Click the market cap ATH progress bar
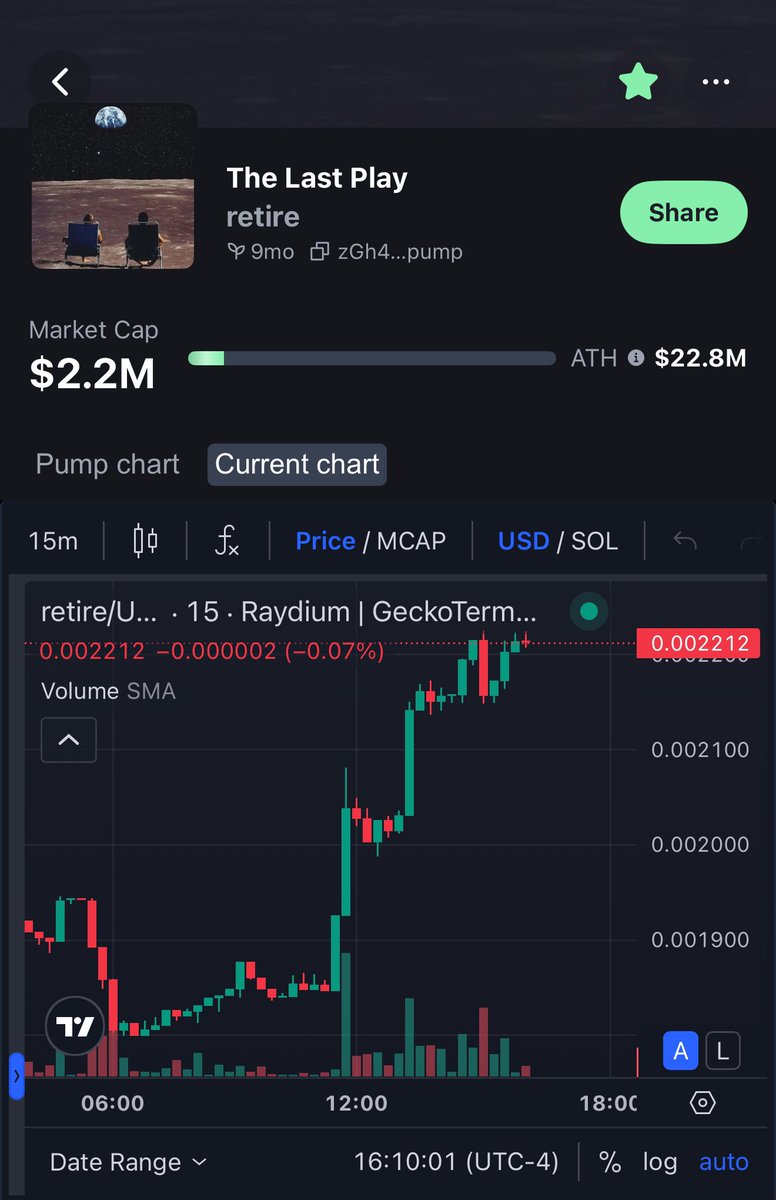Image resolution: width=776 pixels, height=1200 pixels. [371, 358]
